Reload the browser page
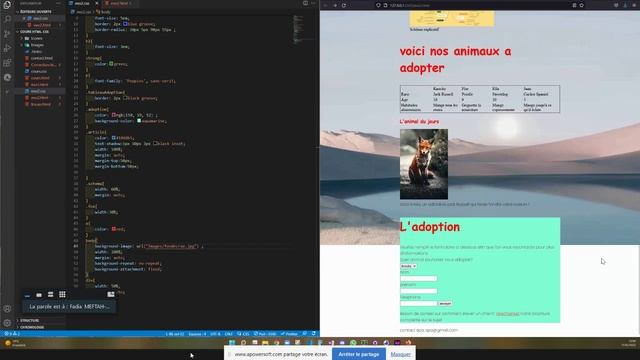Image resolution: width=640 pixels, height=360 pixels. click(344, 5)
